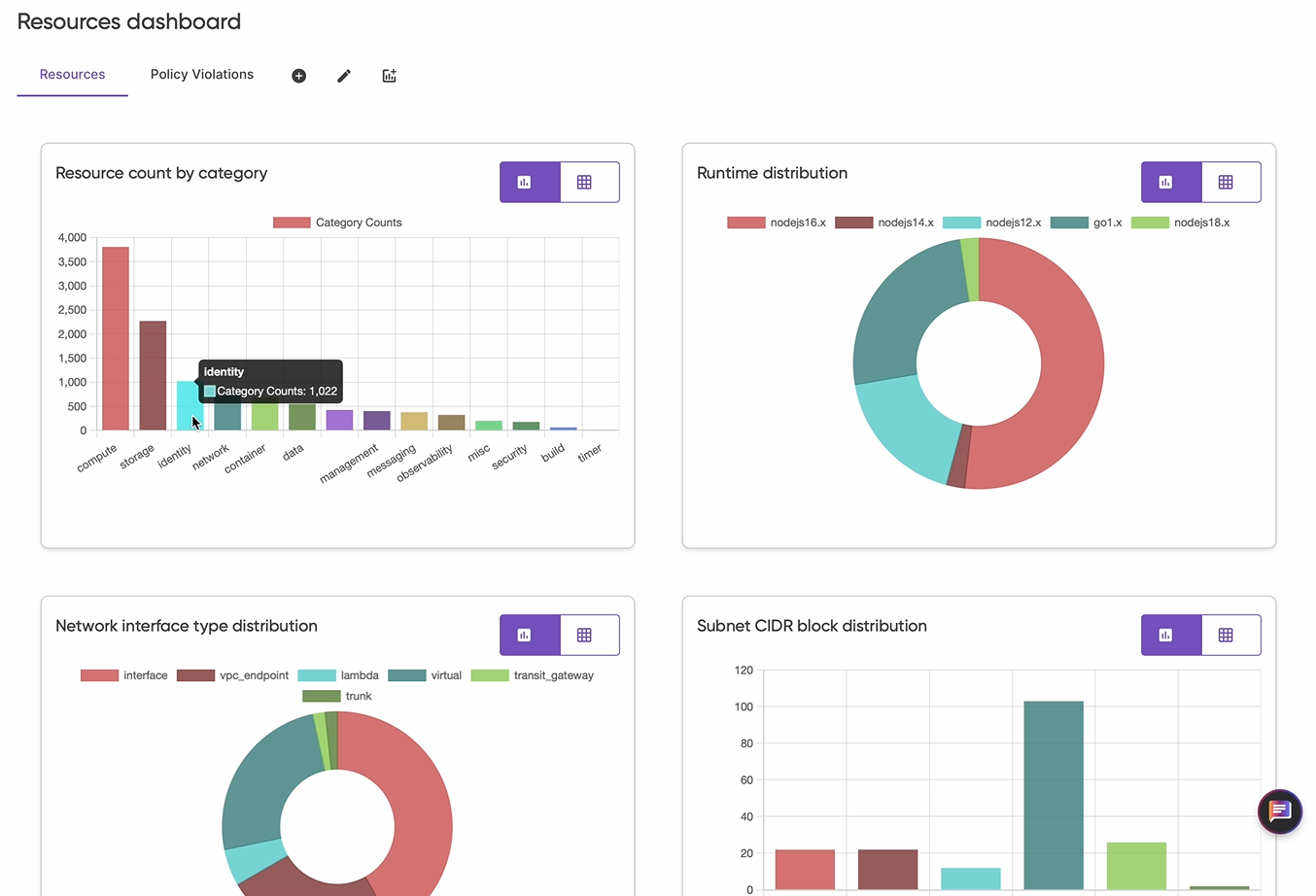This screenshot has width=1316, height=896.
Task: Switch Resource count by category to chart view
Action: point(530,182)
